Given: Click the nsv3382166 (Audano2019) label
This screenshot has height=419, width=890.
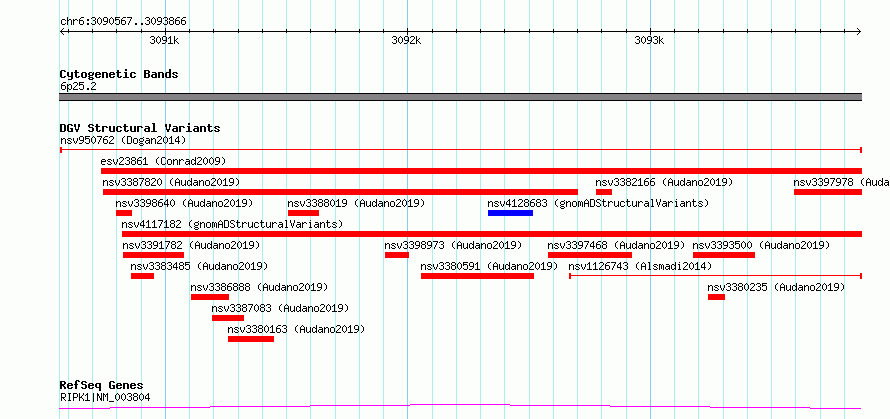Looking at the screenshot, I should [664, 182].
